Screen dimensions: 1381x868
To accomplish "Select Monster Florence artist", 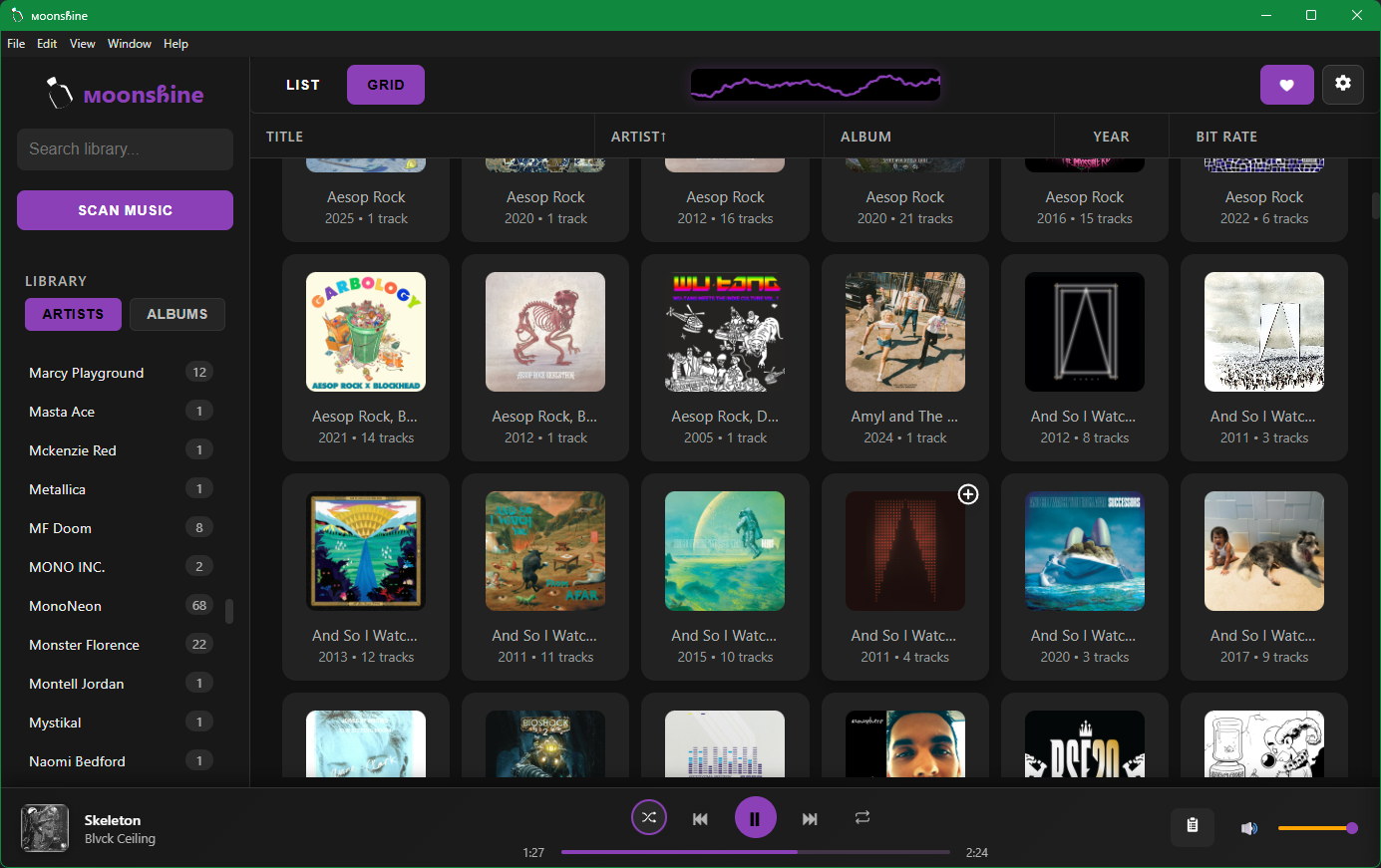I will pyautogui.click(x=121, y=645).
